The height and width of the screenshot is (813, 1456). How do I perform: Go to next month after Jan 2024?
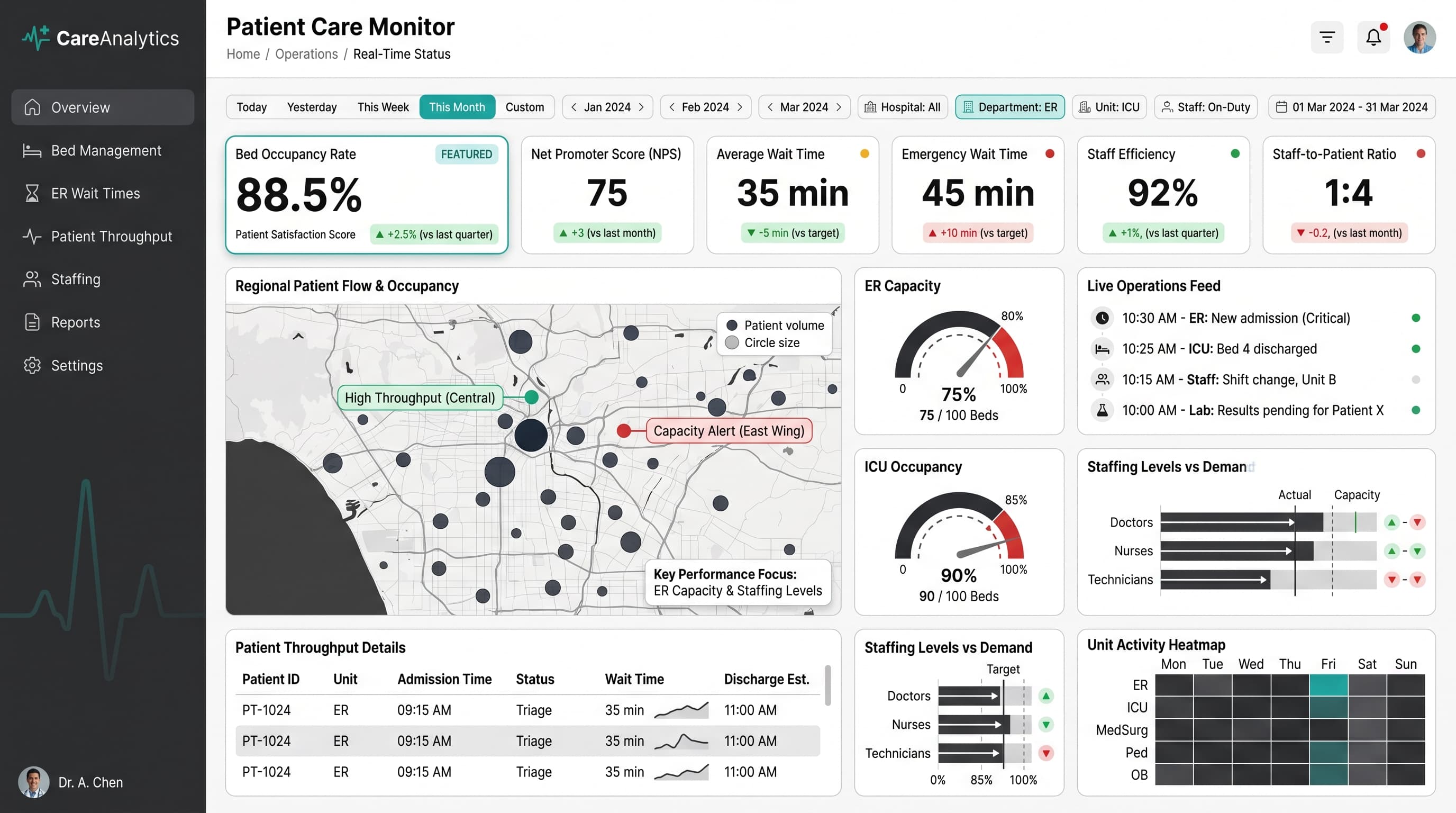coord(642,107)
